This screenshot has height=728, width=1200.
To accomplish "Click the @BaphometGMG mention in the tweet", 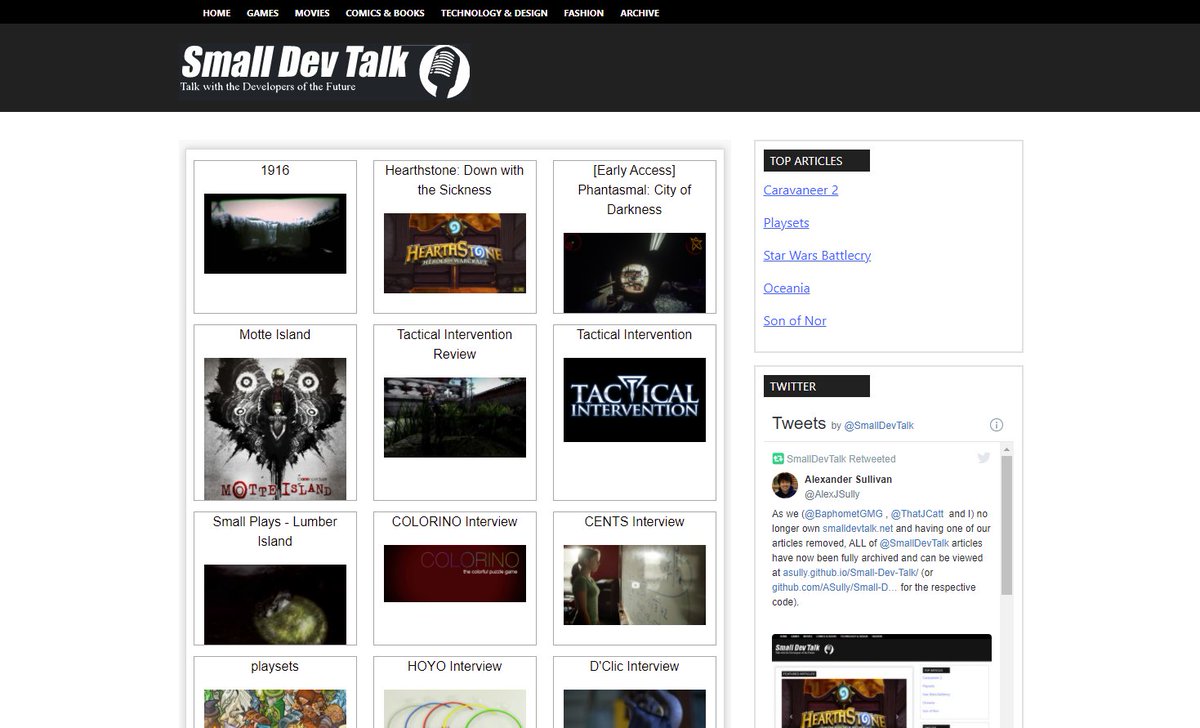I will click(x=846, y=513).
